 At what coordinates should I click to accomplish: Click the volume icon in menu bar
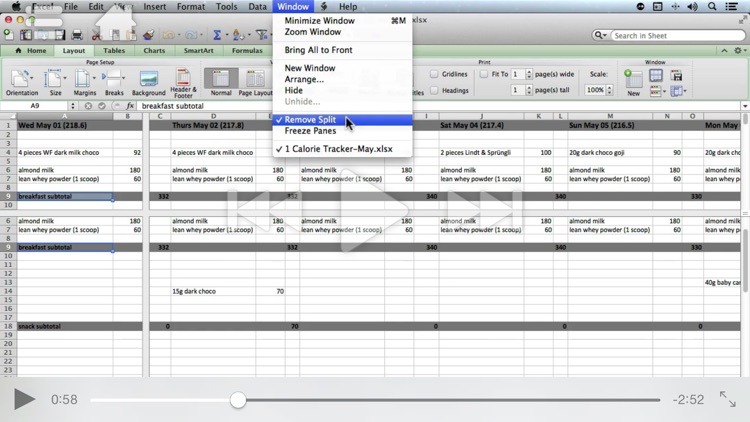[692, 7]
